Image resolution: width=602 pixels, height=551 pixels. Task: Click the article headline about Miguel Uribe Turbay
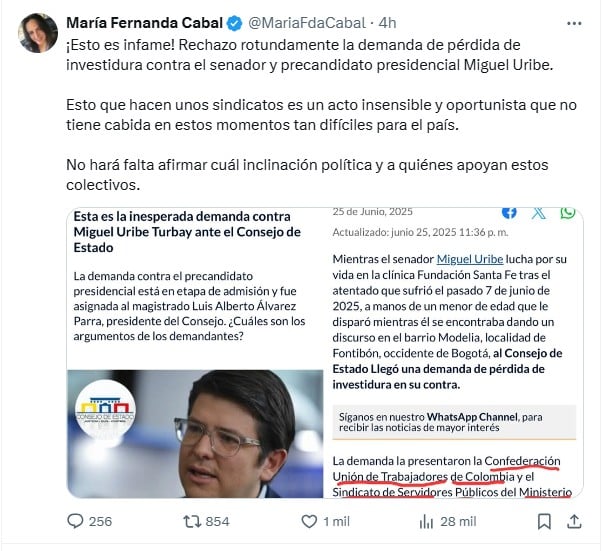point(187,232)
